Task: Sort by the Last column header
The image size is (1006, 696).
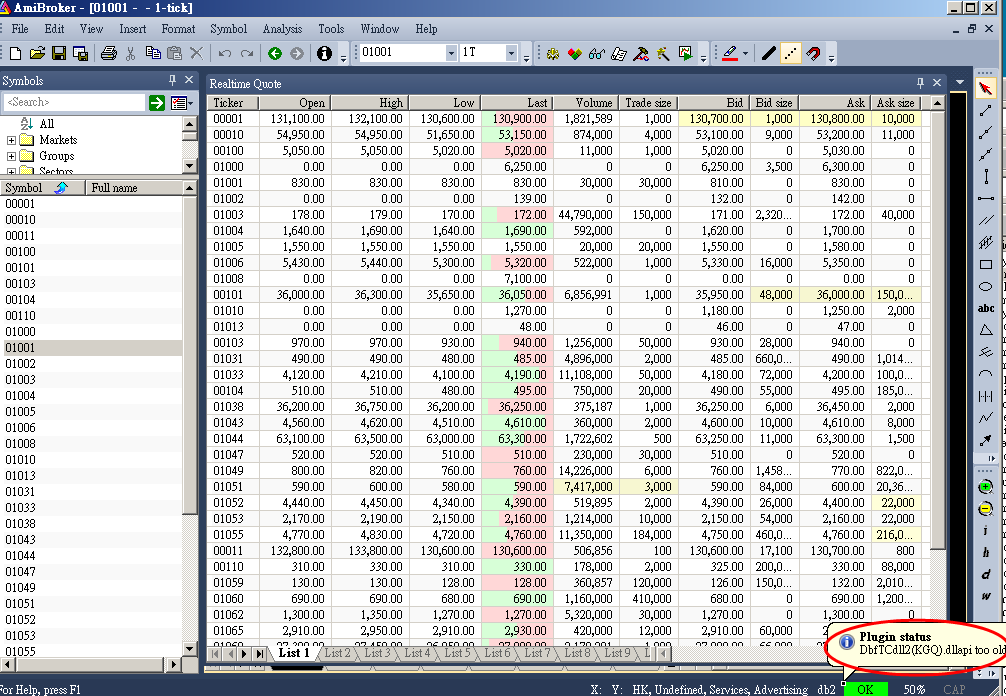Action: click(x=517, y=103)
